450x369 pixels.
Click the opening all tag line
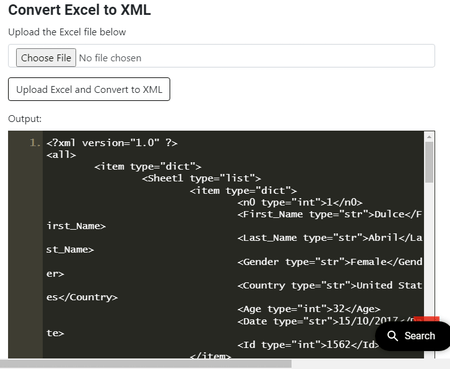[61, 155]
